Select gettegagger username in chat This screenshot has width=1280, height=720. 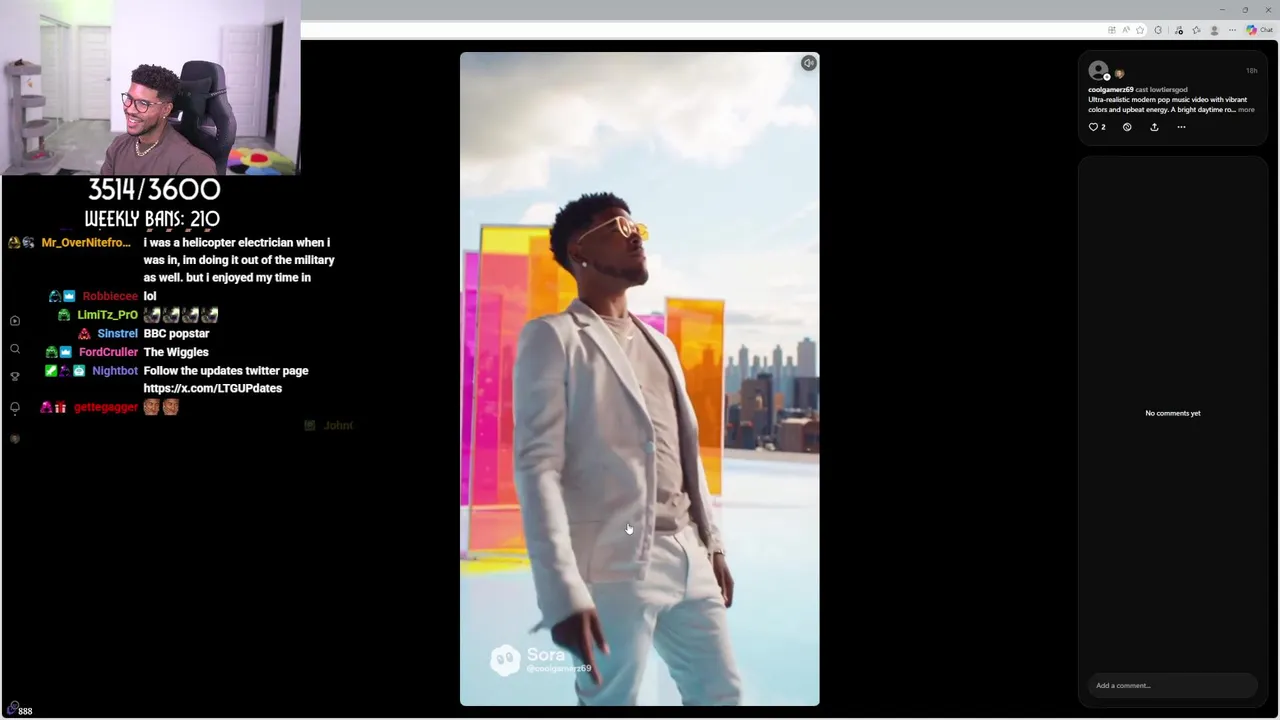tap(105, 407)
